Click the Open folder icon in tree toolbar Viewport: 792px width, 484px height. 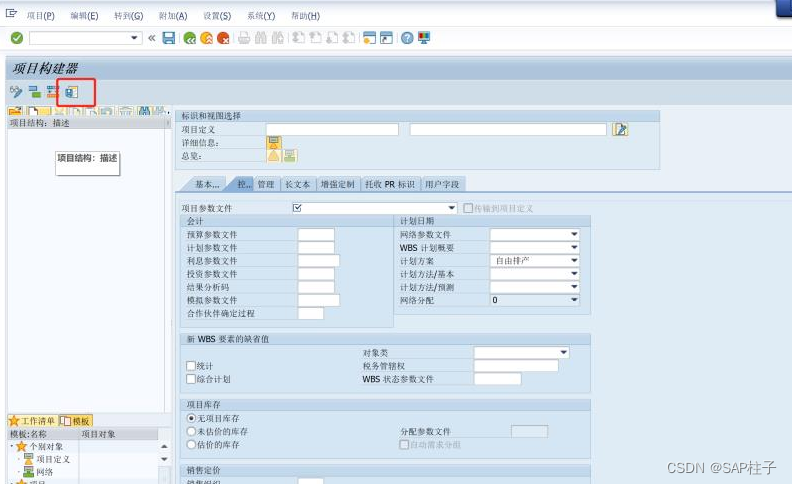tap(15, 111)
